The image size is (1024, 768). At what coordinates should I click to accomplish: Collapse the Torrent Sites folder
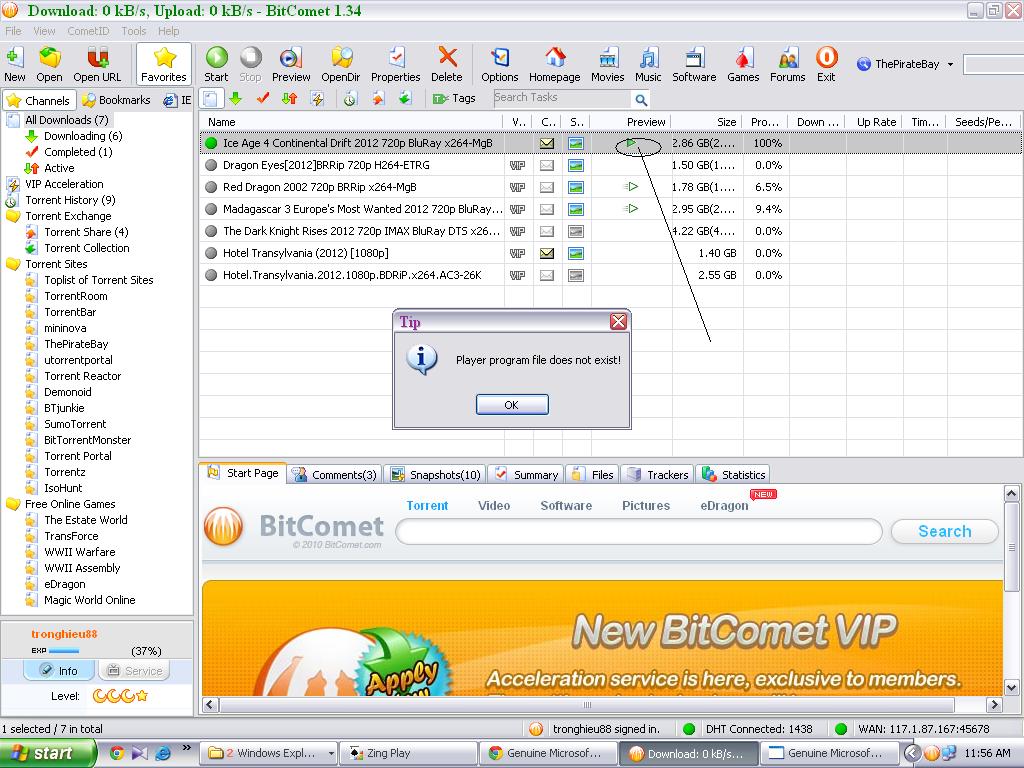(x=13, y=264)
